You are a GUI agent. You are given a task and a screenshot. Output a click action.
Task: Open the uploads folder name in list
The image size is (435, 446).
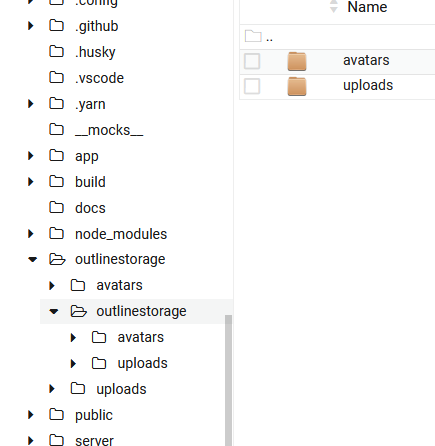pyautogui.click(x=368, y=85)
